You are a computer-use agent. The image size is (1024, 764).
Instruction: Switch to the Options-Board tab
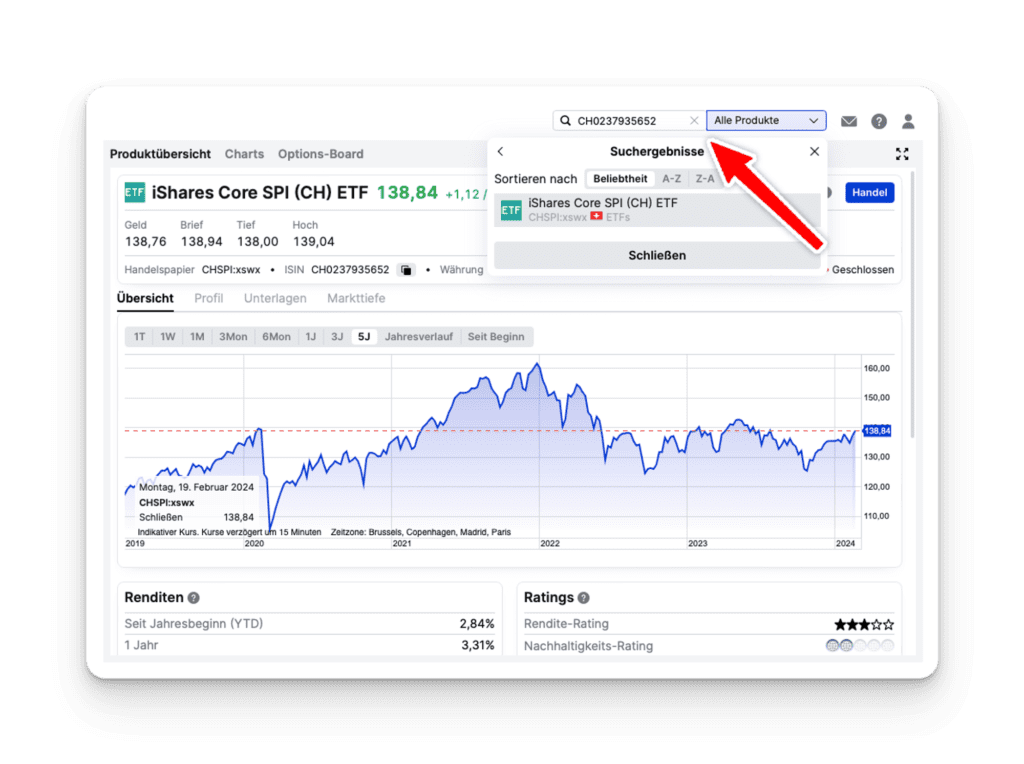321,154
